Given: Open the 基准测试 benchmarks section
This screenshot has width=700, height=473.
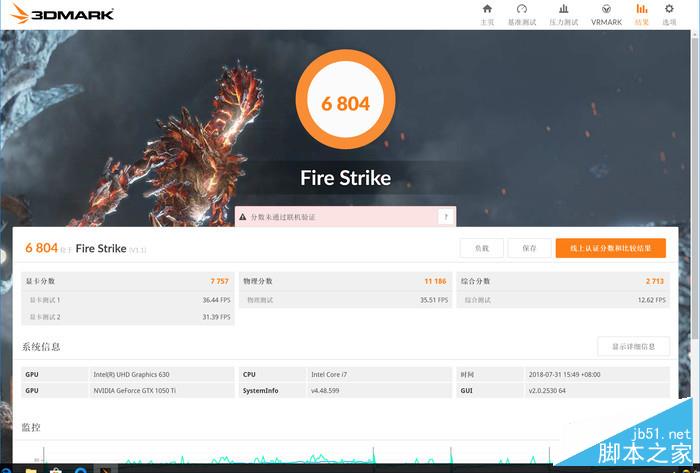Looking at the screenshot, I should point(522,15).
